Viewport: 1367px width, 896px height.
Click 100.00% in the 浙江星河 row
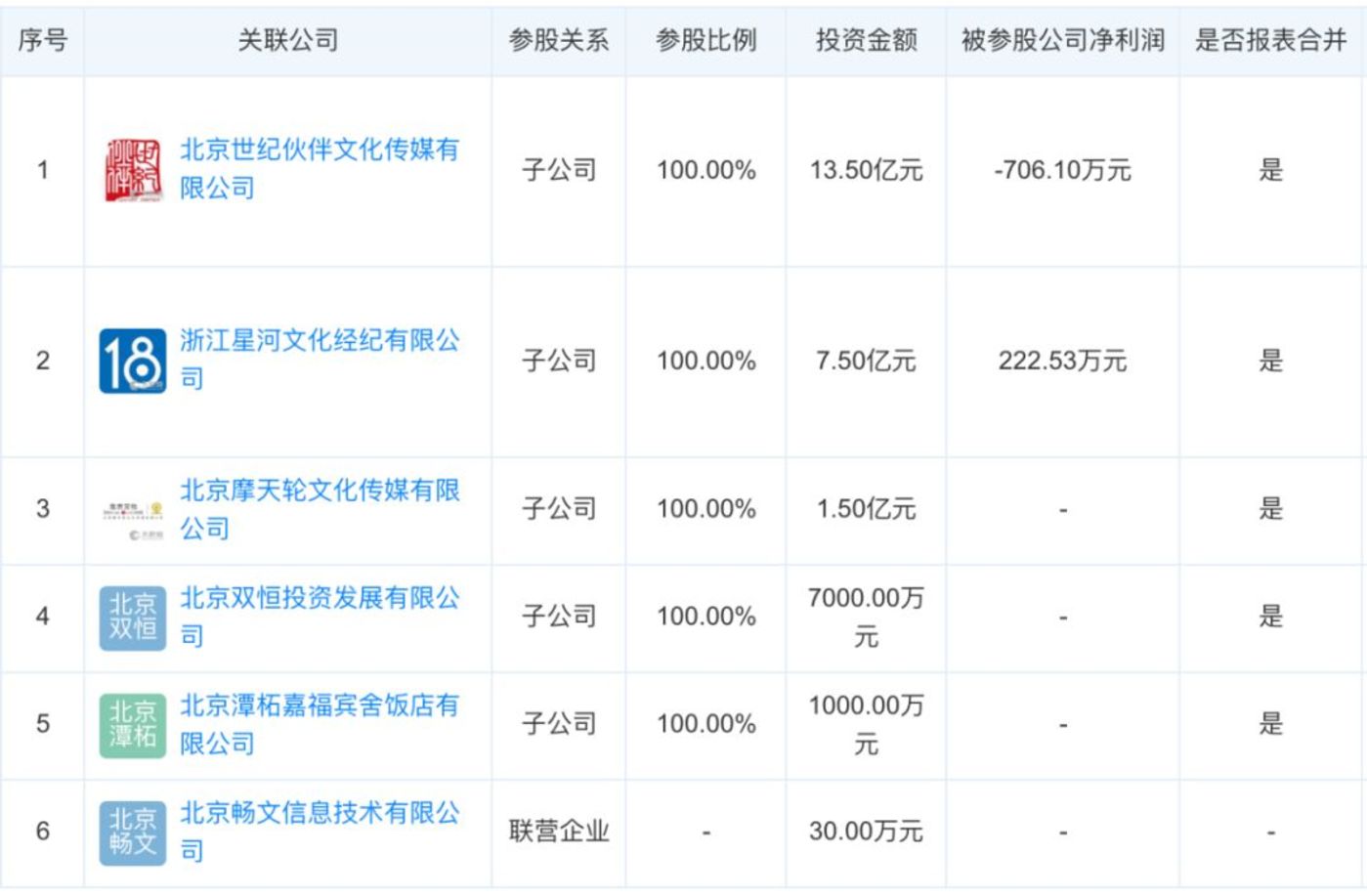tap(706, 361)
